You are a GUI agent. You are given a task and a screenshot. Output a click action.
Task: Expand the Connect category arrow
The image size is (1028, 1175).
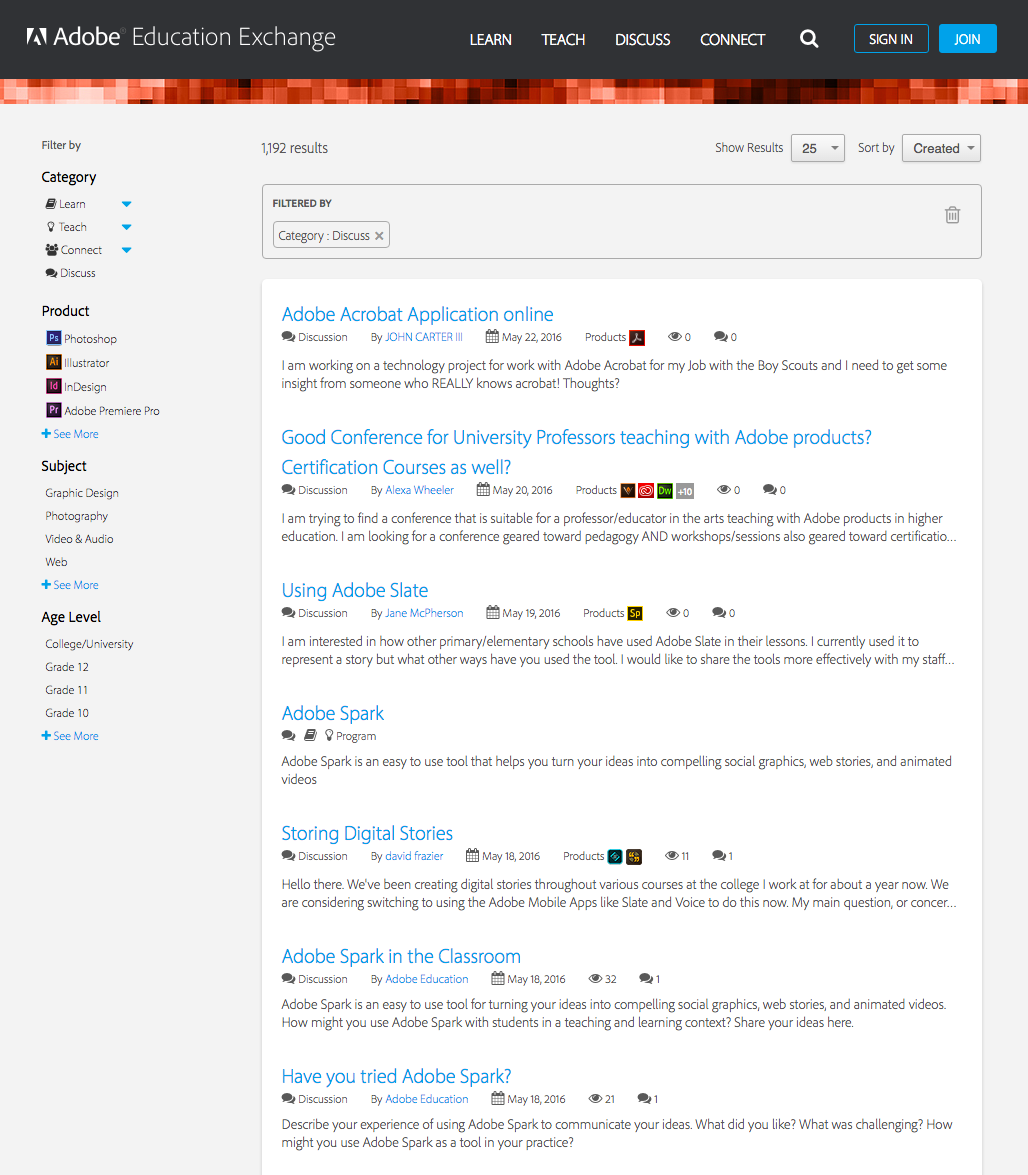pyautogui.click(x=127, y=250)
